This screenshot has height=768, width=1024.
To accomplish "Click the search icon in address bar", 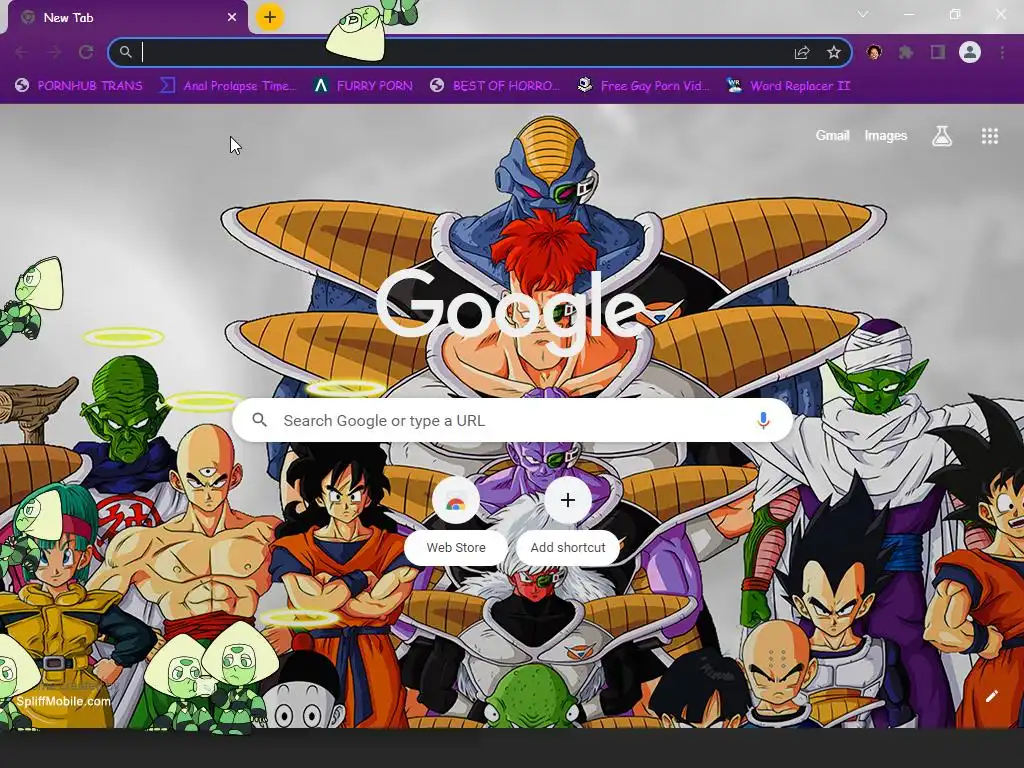I will [125, 52].
